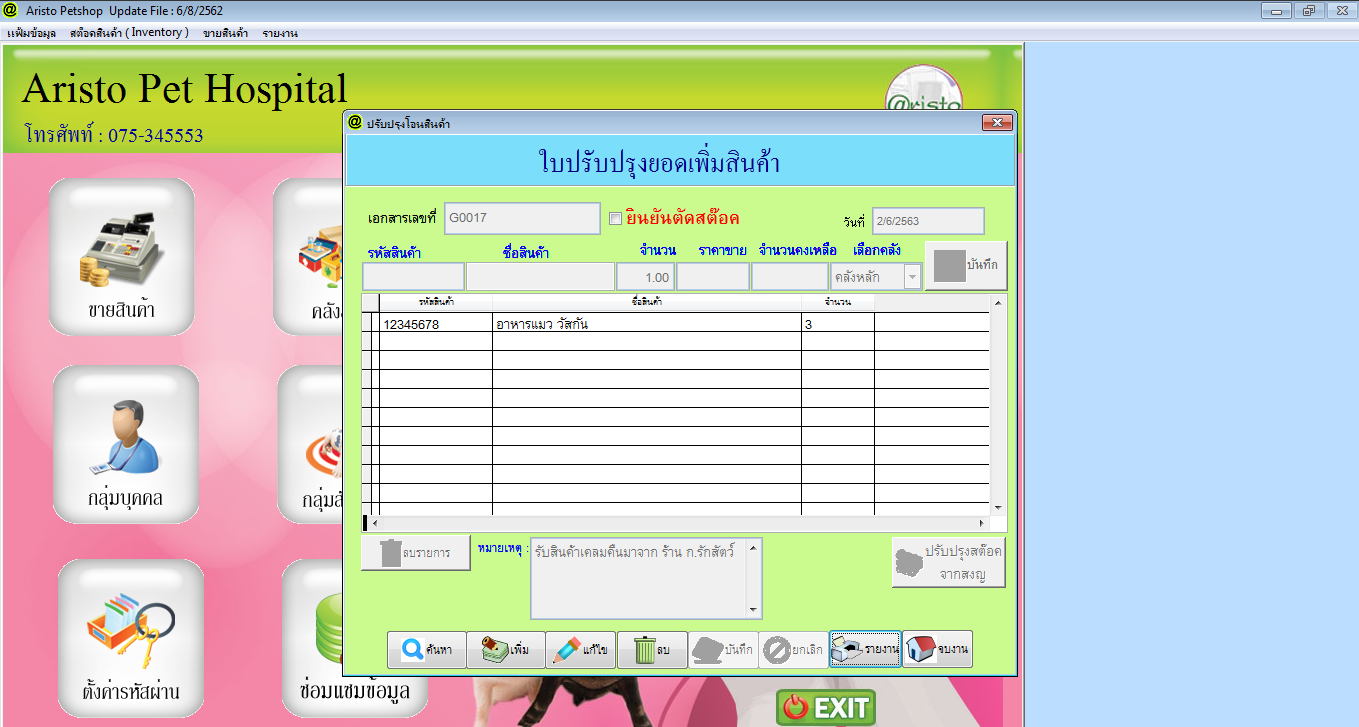Toggle the ยืนยันตัดสต๊อค checkbox
This screenshot has width=1359, height=727.
coord(616,218)
